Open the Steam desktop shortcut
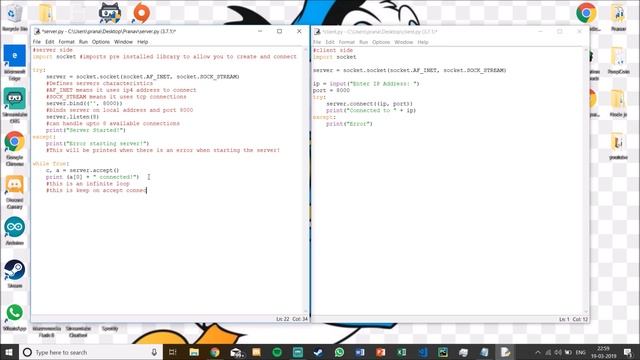The image size is (640, 360). pyautogui.click(x=15, y=273)
